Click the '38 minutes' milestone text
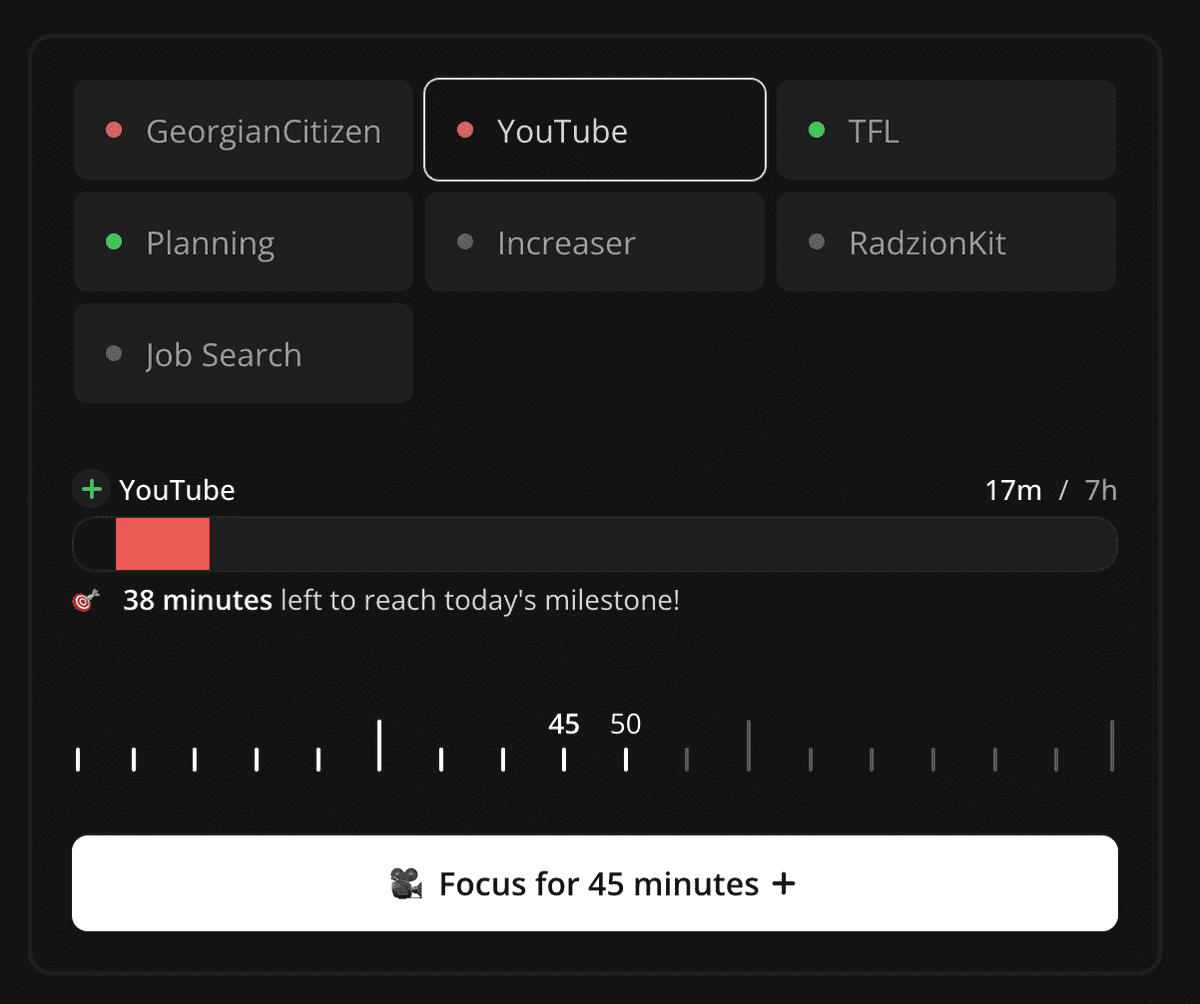This screenshot has height=1004, width=1200. tap(197, 600)
